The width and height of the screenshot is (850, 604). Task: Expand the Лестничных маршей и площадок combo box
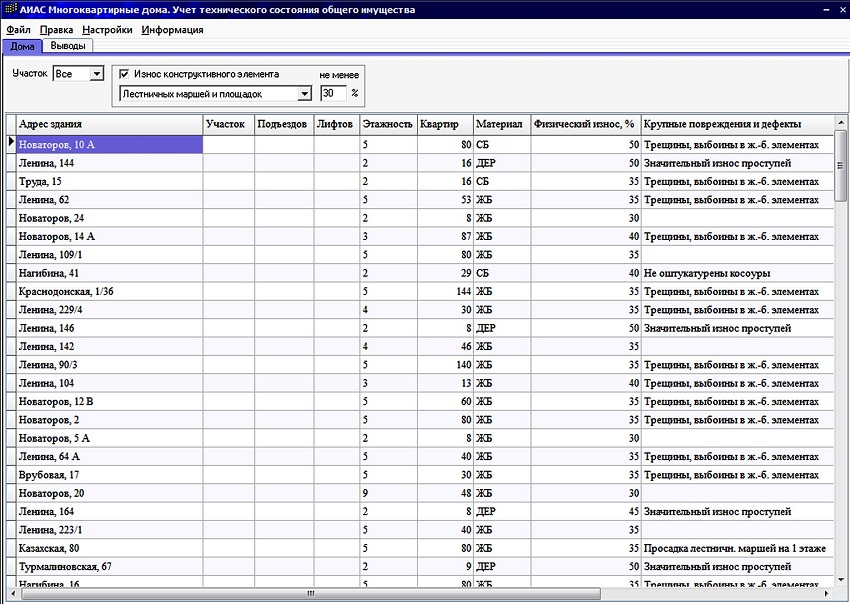coord(305,94)
